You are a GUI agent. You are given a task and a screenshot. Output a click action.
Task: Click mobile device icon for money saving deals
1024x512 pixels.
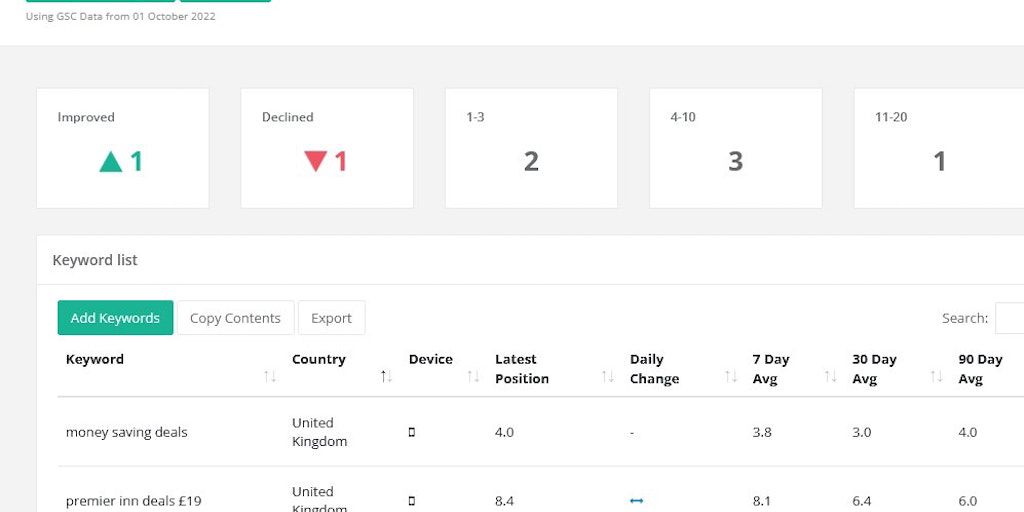(411, 433)
